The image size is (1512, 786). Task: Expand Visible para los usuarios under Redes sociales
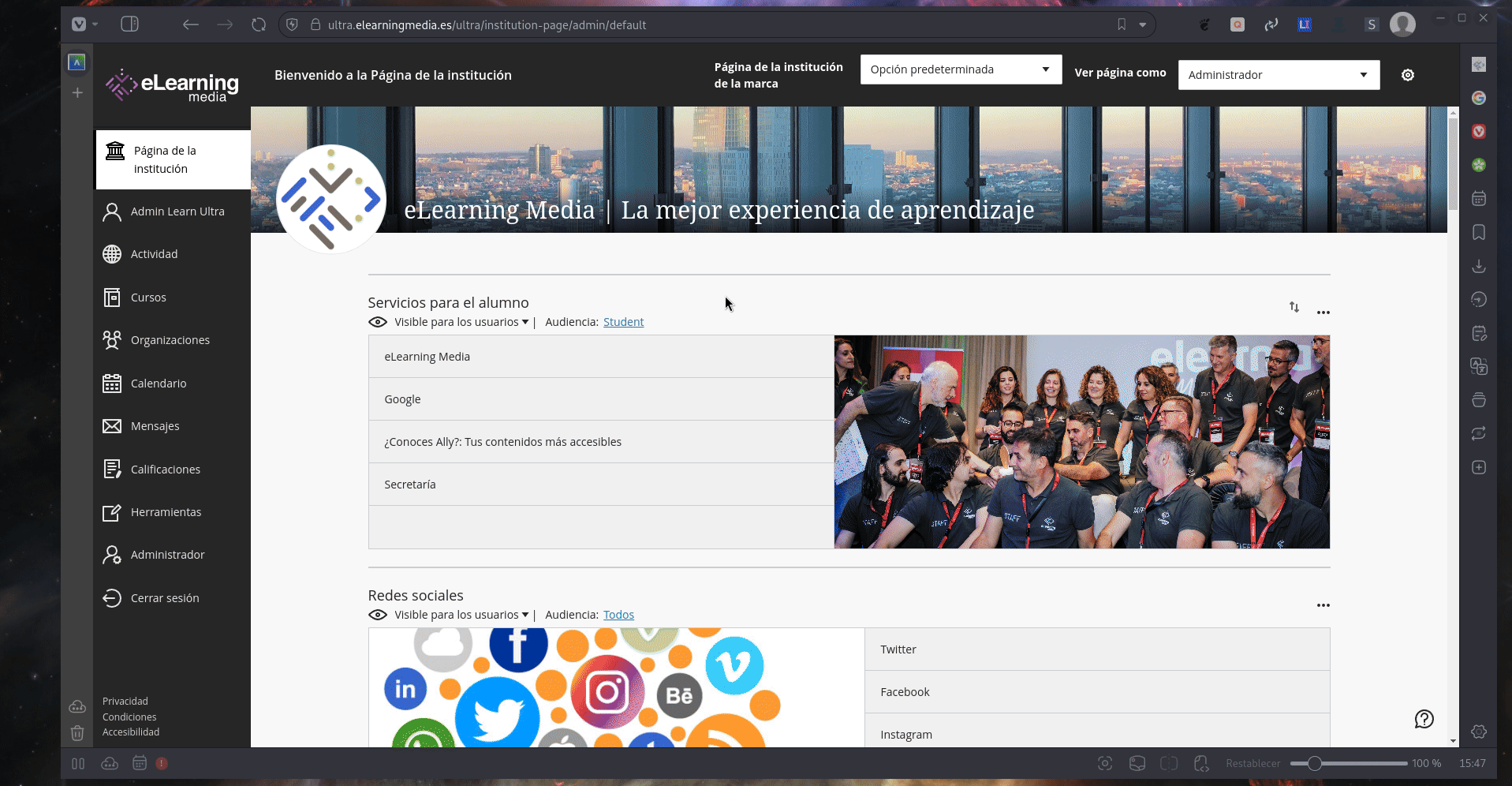[461, 615]
